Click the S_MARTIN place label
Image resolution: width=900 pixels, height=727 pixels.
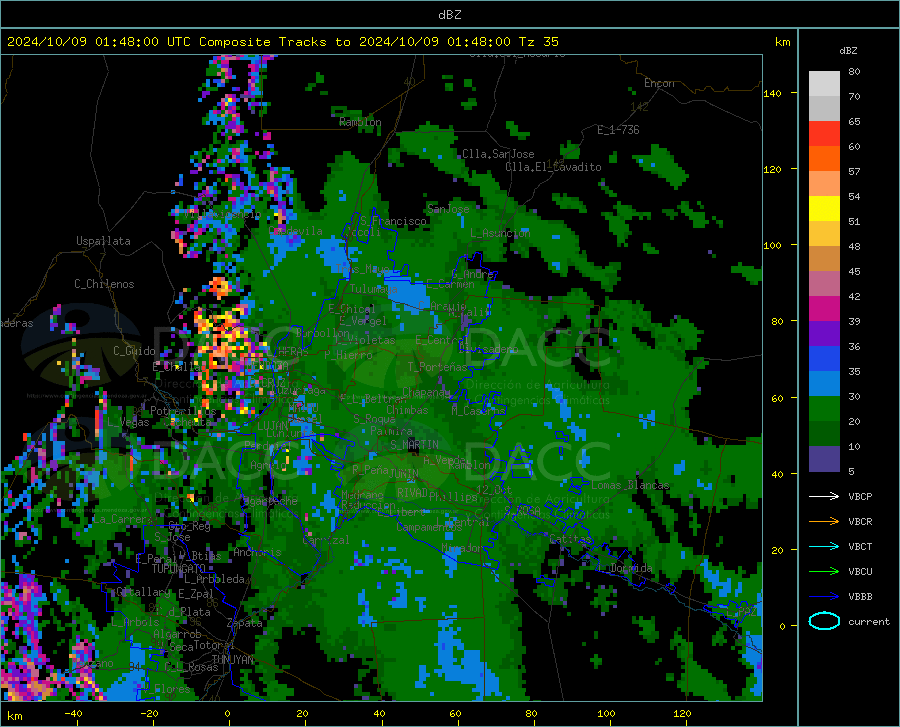point(414,445)
